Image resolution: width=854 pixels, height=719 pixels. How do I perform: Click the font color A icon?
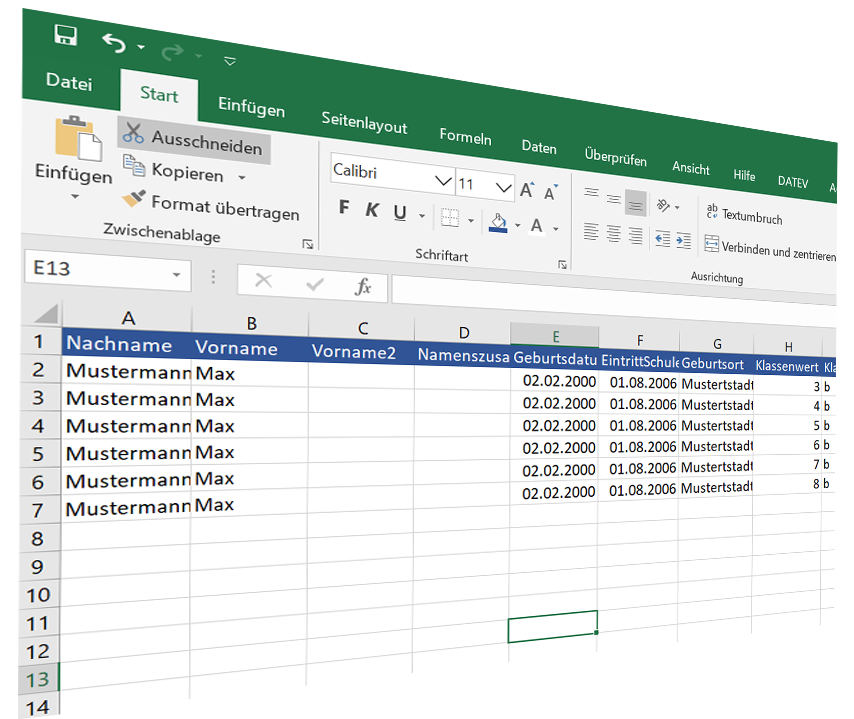pos(537,225)
